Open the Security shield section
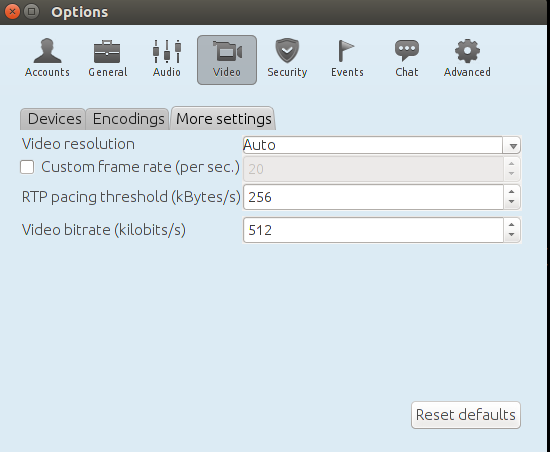The height and width of the screenshot is (452, 550). click(x=287, y=59)
